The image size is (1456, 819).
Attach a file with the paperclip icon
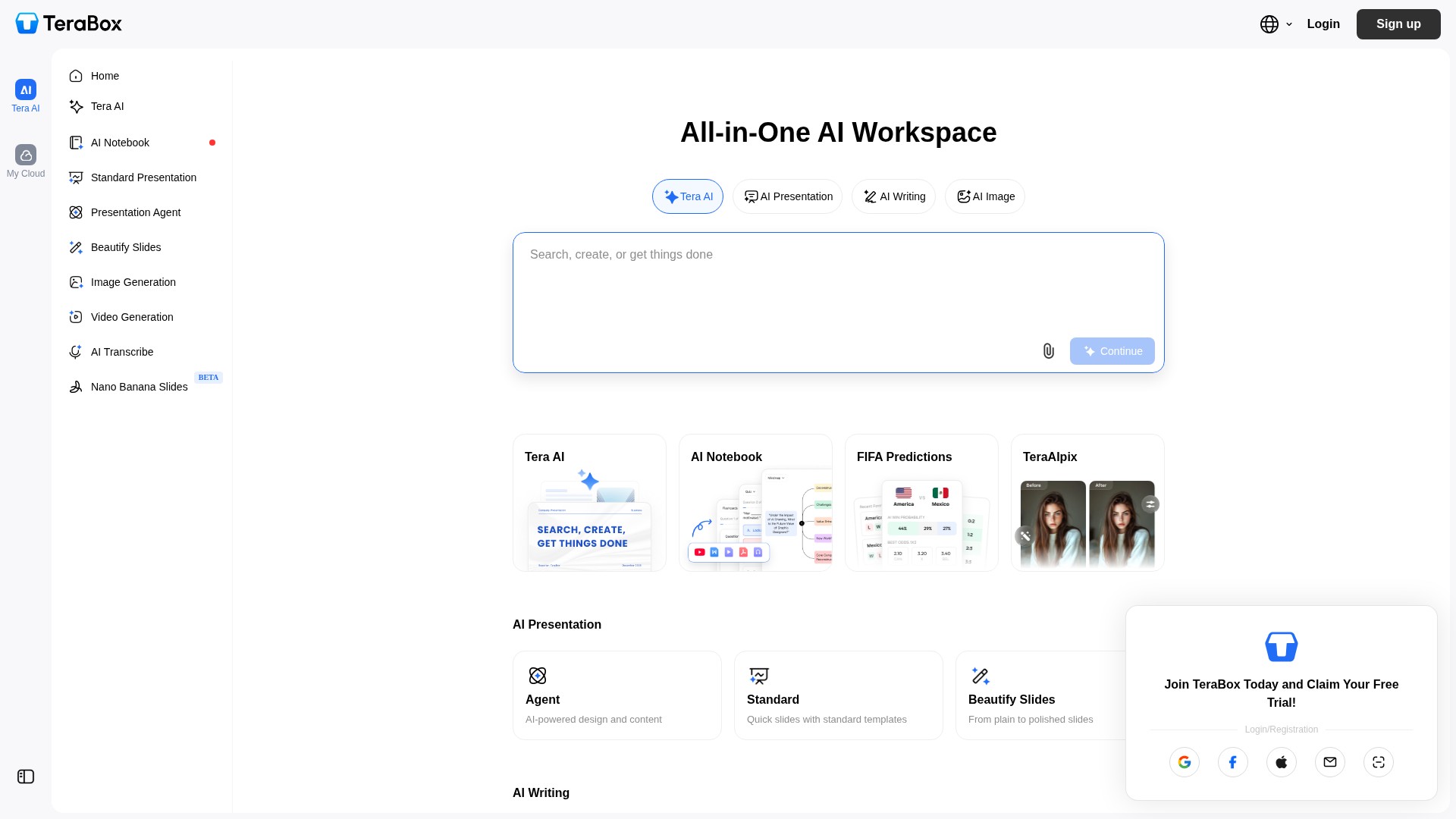pyautogui.click(x=1048, y=351)
